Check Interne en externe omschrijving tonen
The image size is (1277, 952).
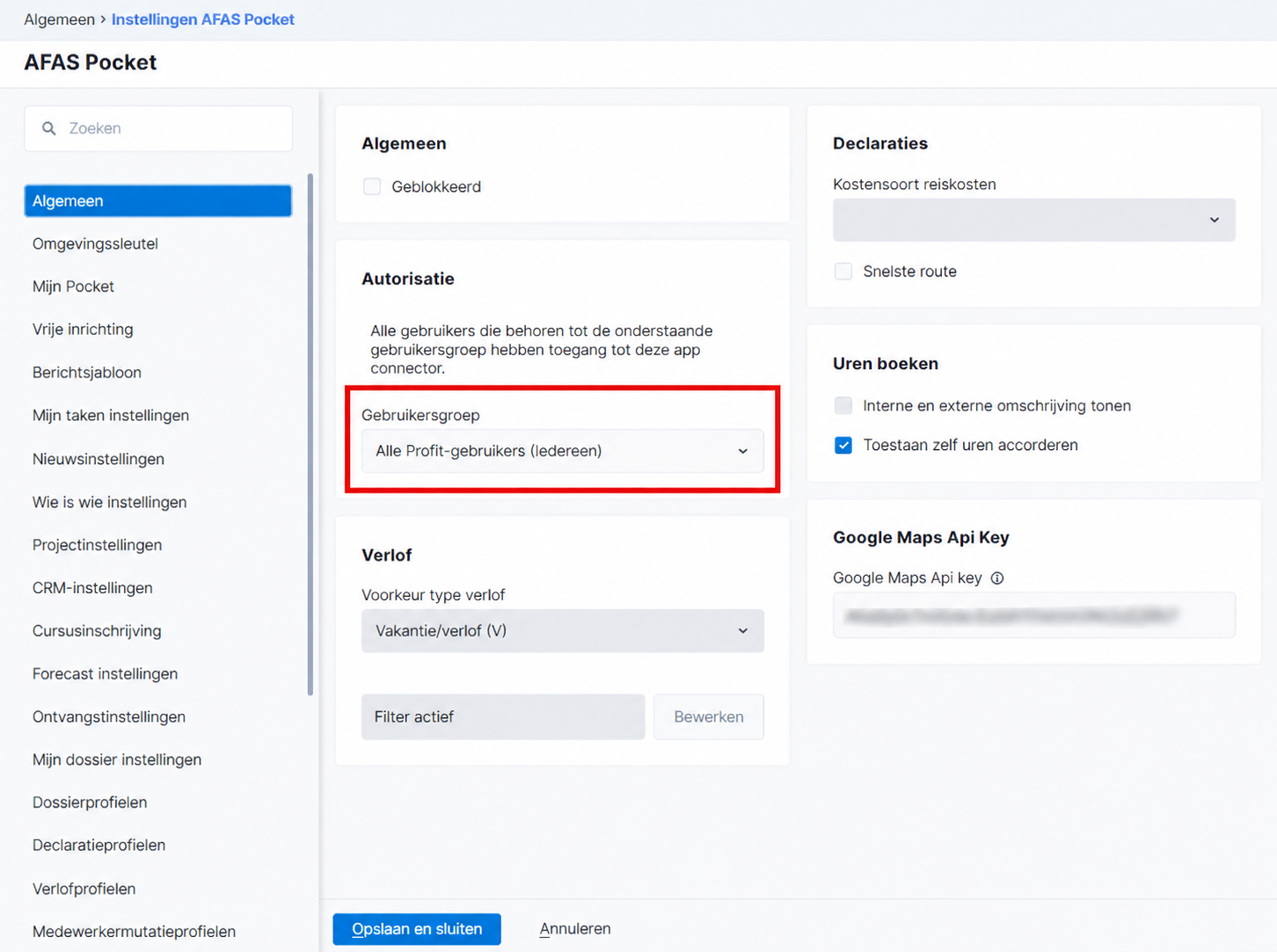843,405
